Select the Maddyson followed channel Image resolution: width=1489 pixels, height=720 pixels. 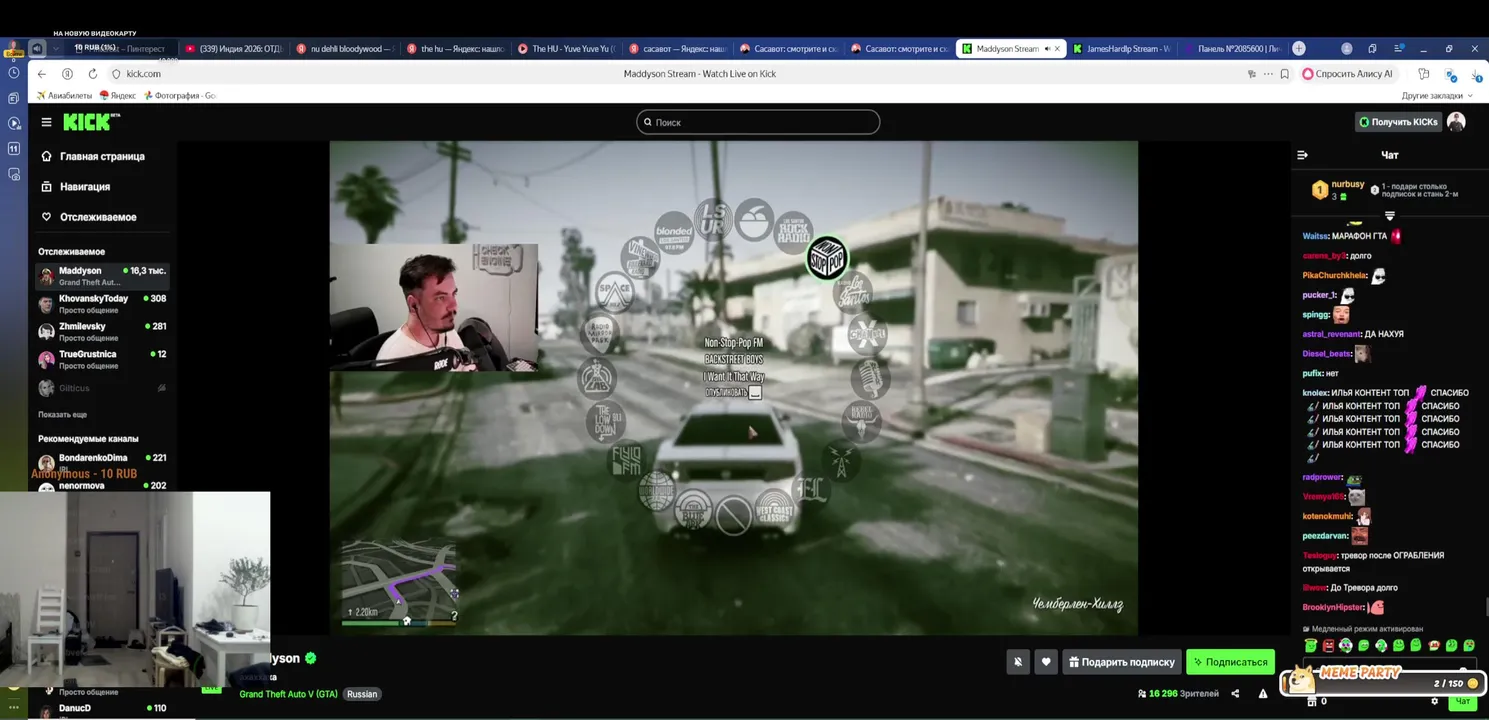pyautogui.click(x=102, y=276)
